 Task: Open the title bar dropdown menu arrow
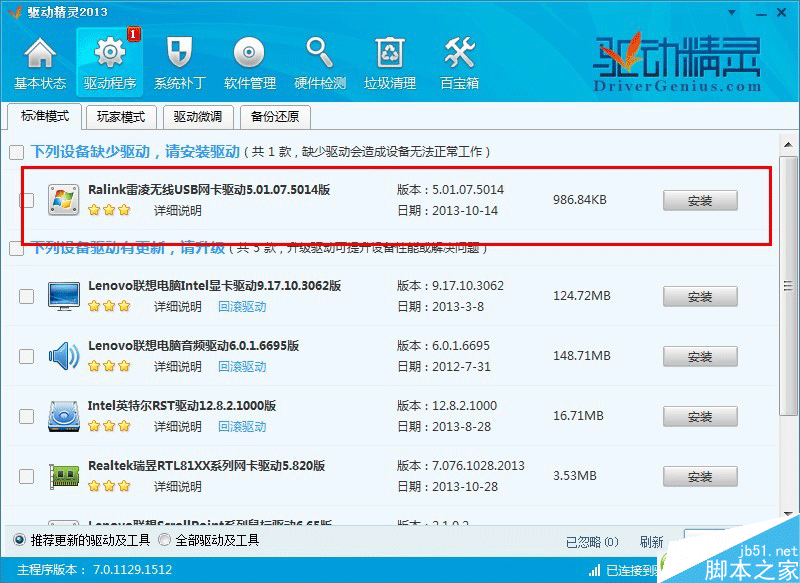coord(732,13)
